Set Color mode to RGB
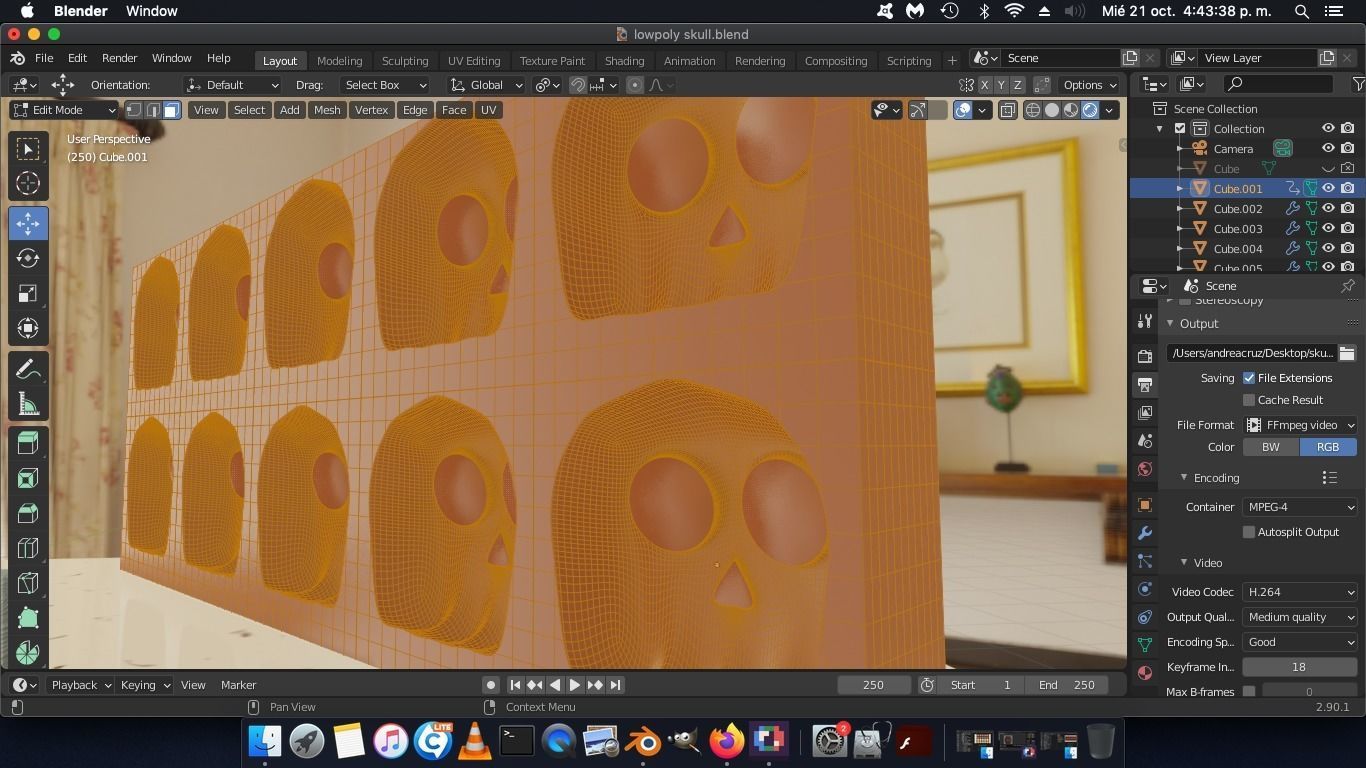The height and width of the screenshot is (768, 1366). pos(1328,447)
